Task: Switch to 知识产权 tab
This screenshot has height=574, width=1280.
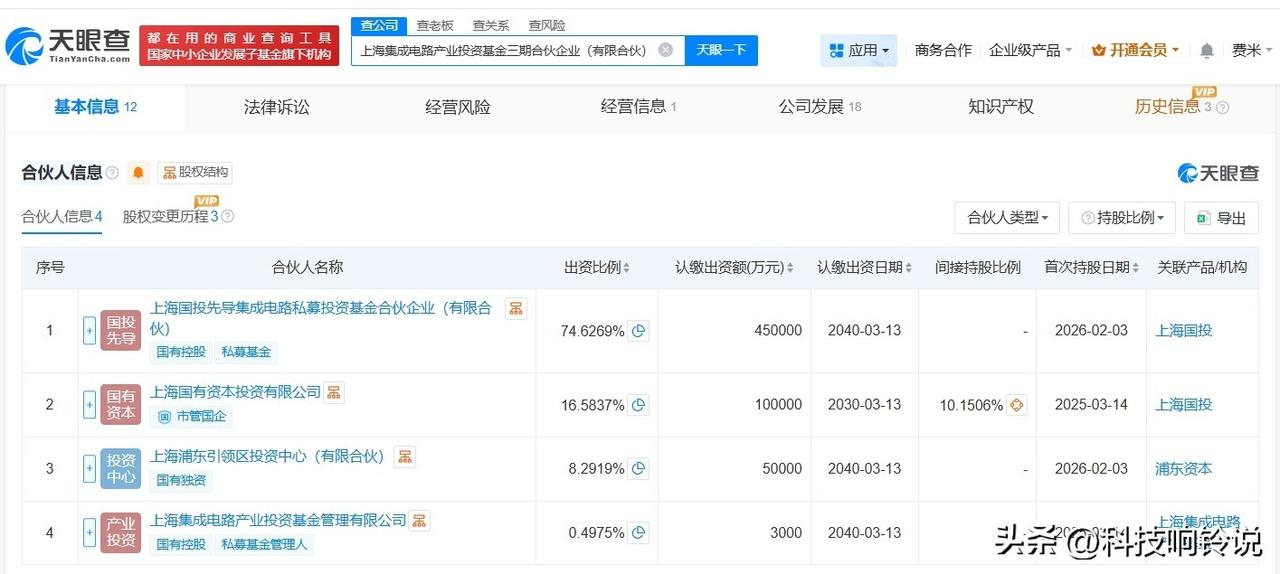Action: point(1001,107)
